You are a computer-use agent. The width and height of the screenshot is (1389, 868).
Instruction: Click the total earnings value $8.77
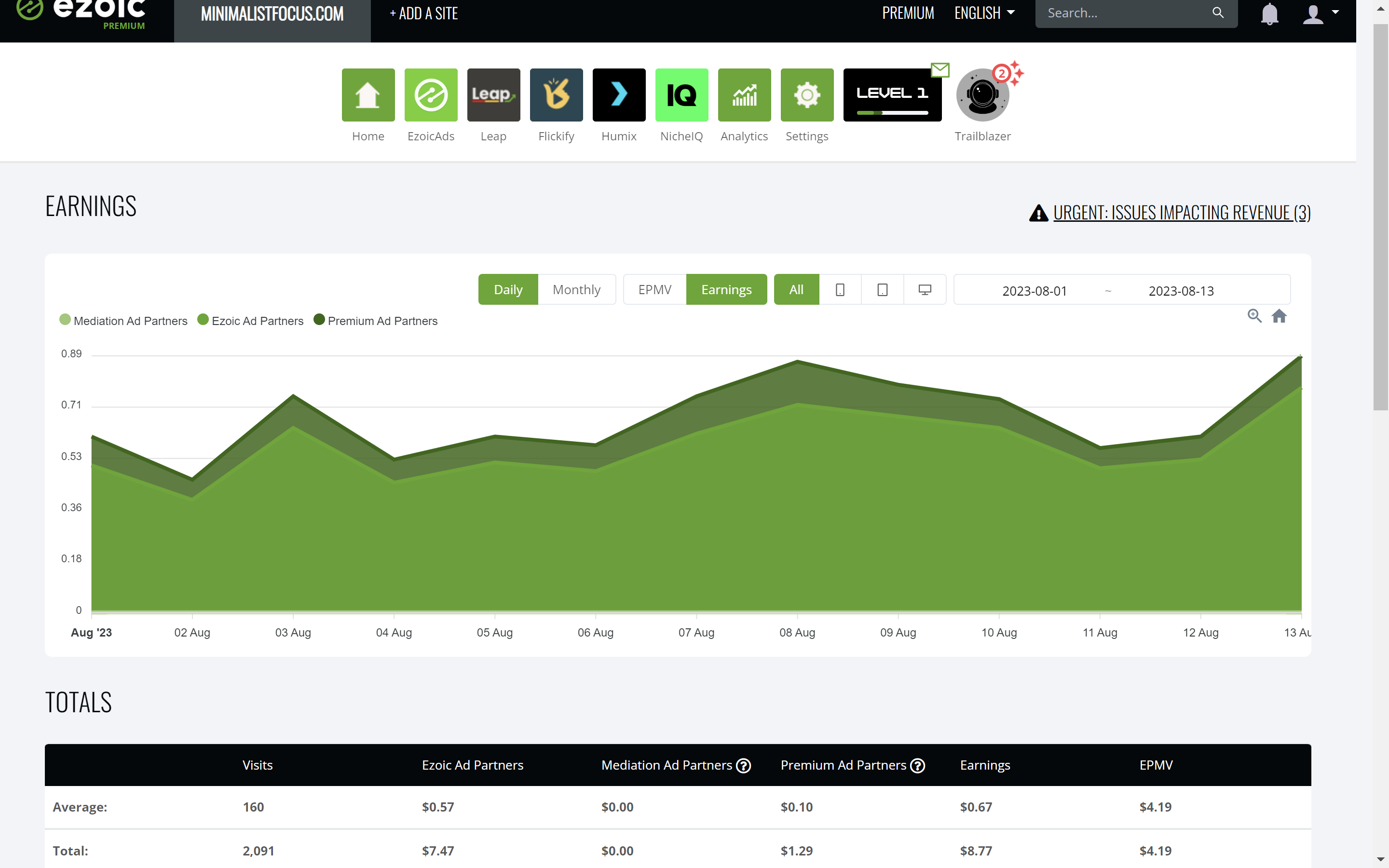tap(976, 851)
